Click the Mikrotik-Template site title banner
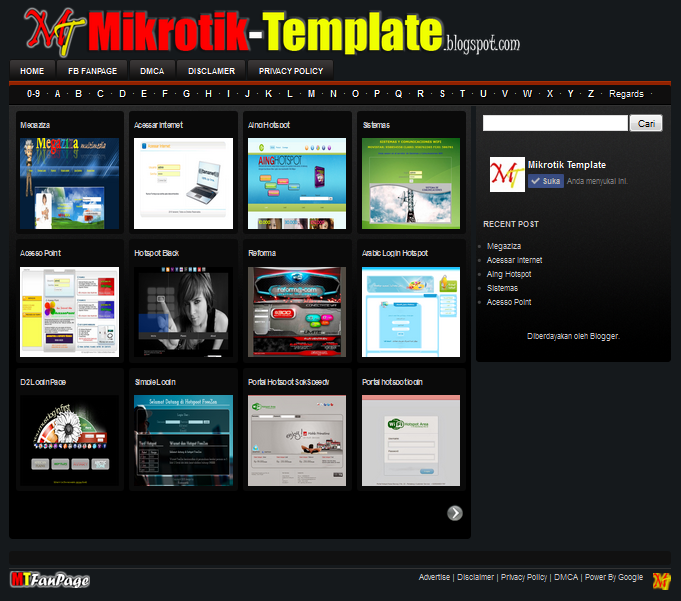The width and height of the screenshot is (681, 601). pyautogui.click(x=304, y=32)
